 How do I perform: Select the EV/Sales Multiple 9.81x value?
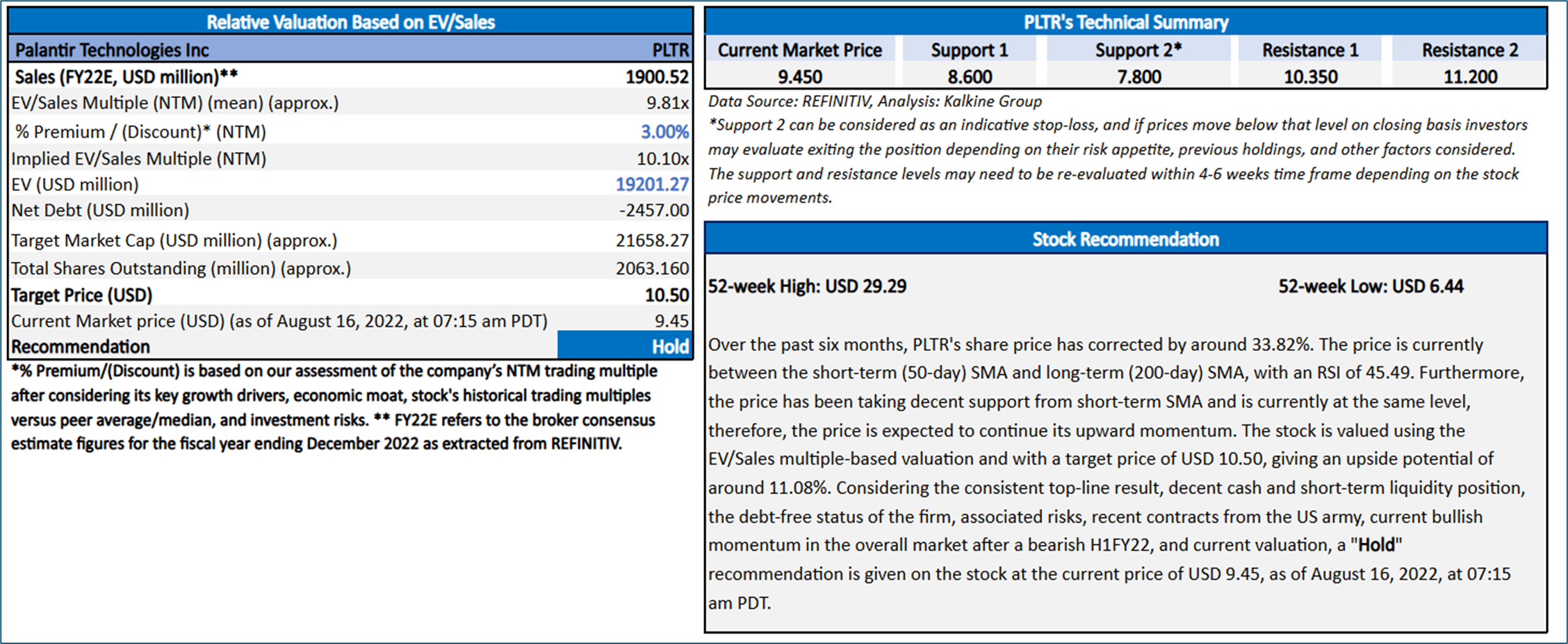point(667,103)
